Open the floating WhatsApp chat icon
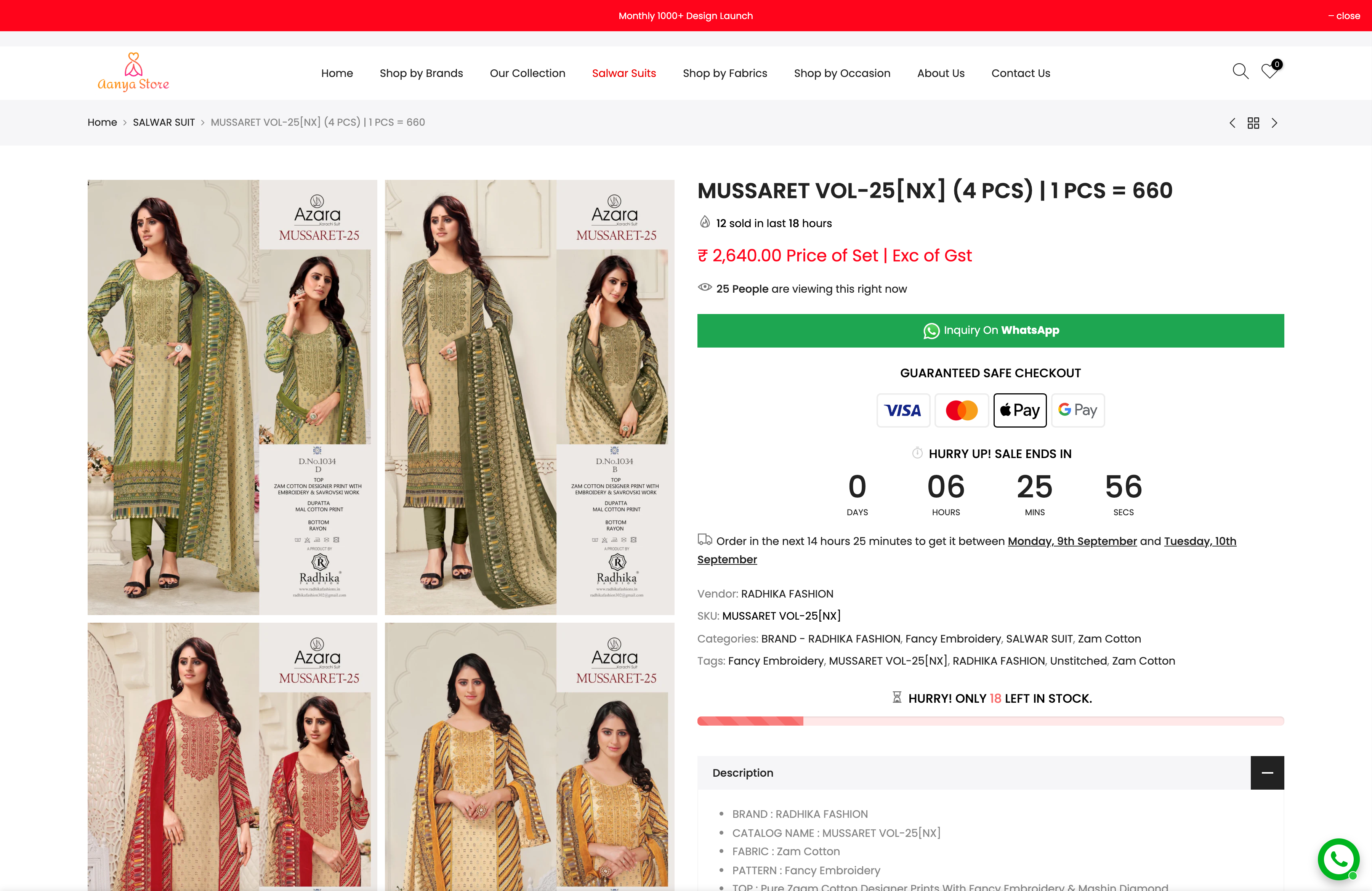 (1339, 859)
